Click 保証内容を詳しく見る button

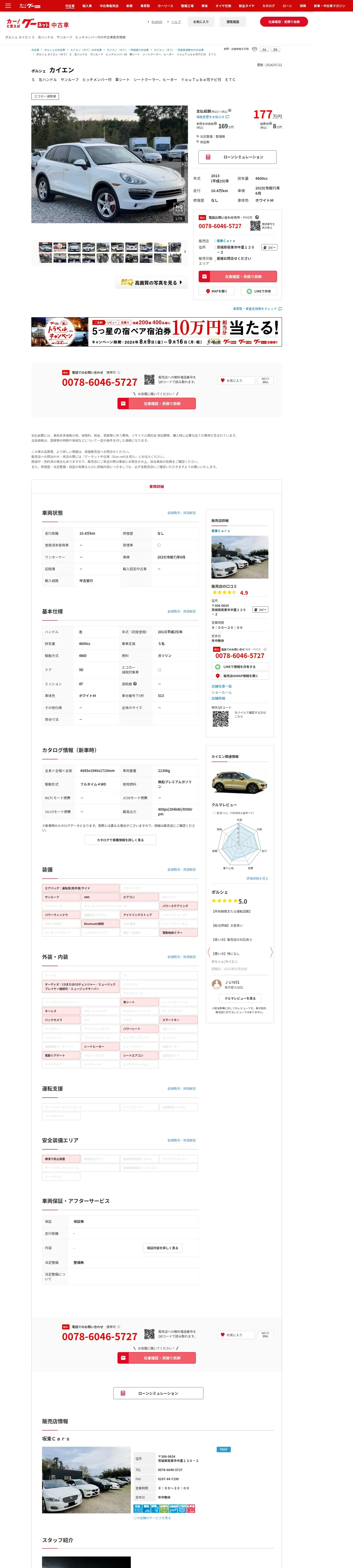coord(162,1248)
